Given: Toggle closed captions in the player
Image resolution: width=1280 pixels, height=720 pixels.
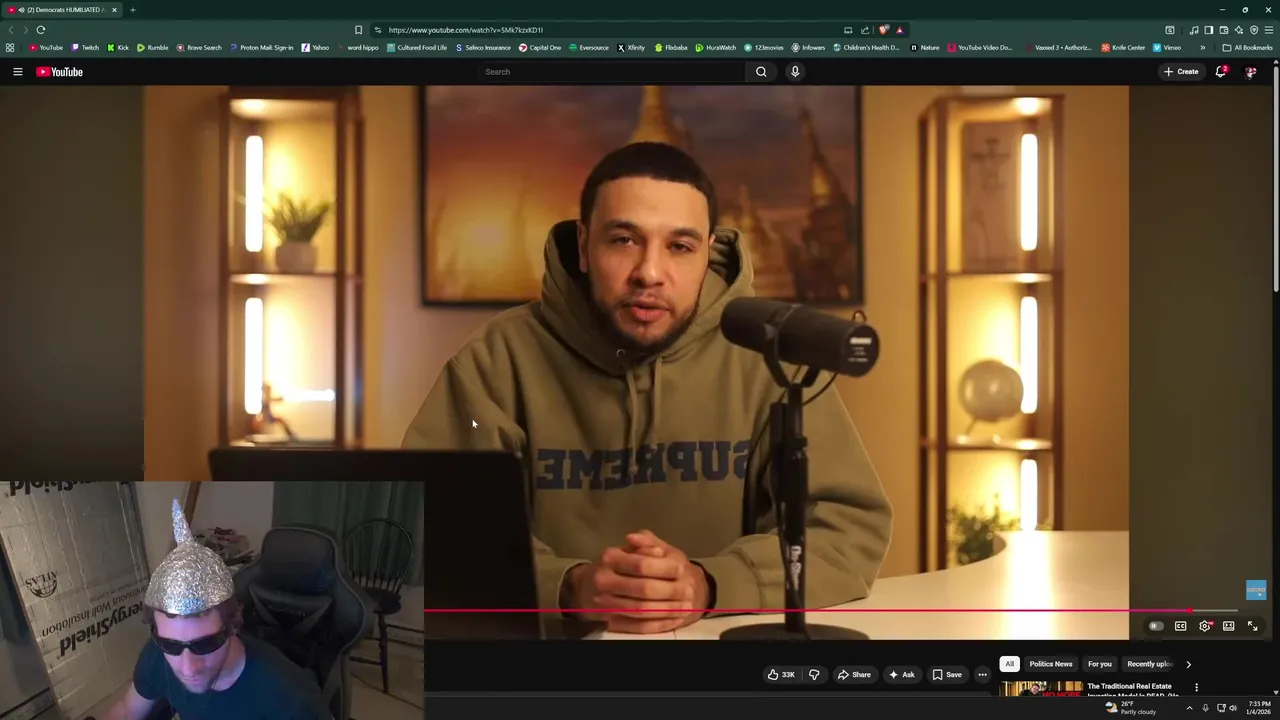Looking at the screenshot, I should click(x=1181, y=626).
